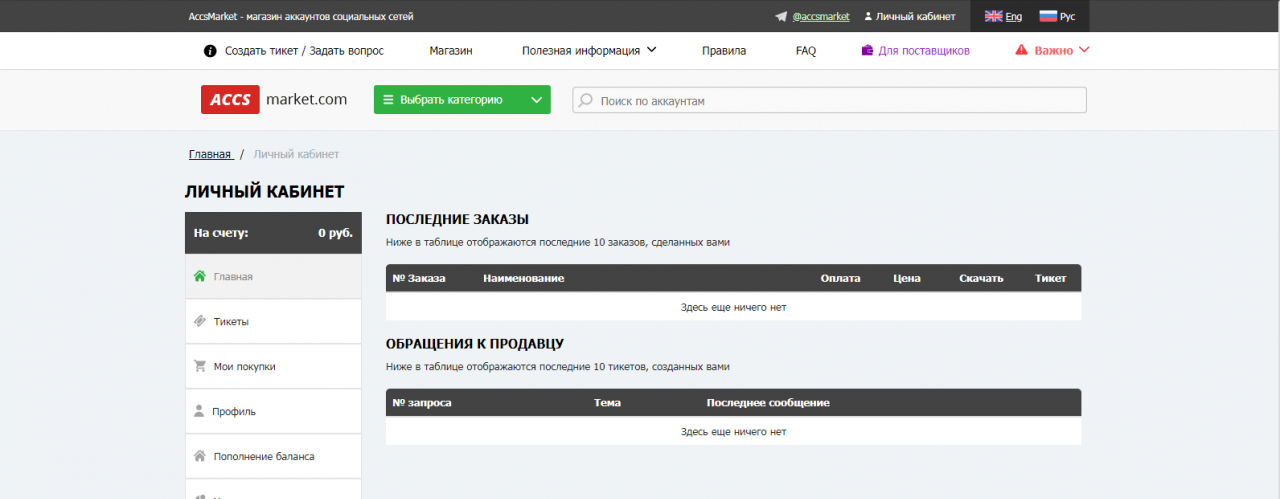The width and height of the screenshot is (1280, 499).
Task: Click the cart icon next to Мои покупки
Action: (199, 366)
